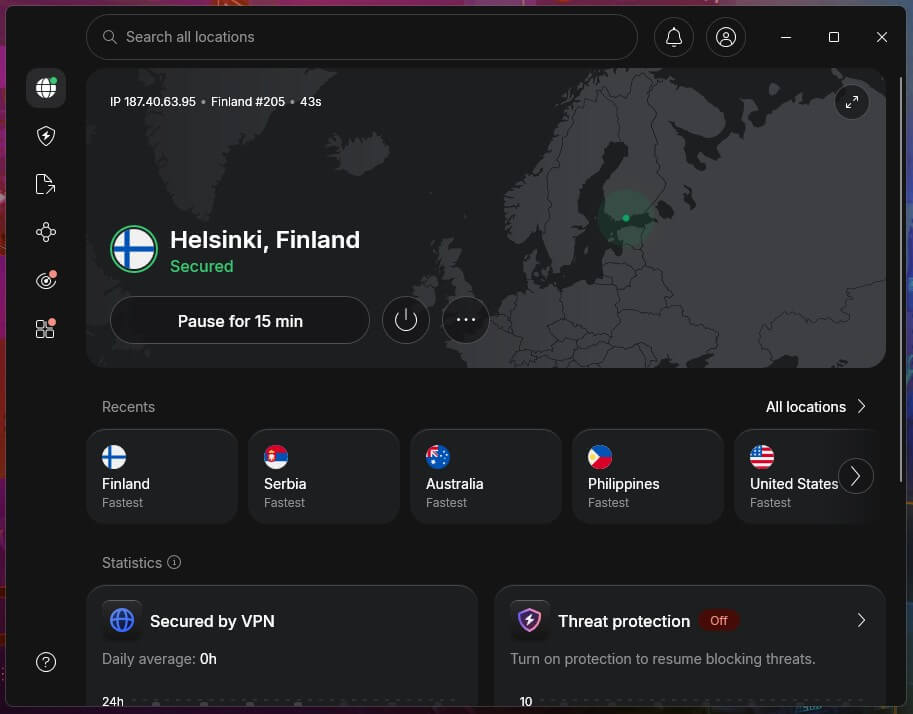This screenshot has height=714, width=913.
Task: Click the Statistics section label
Action: click(132, 563)
